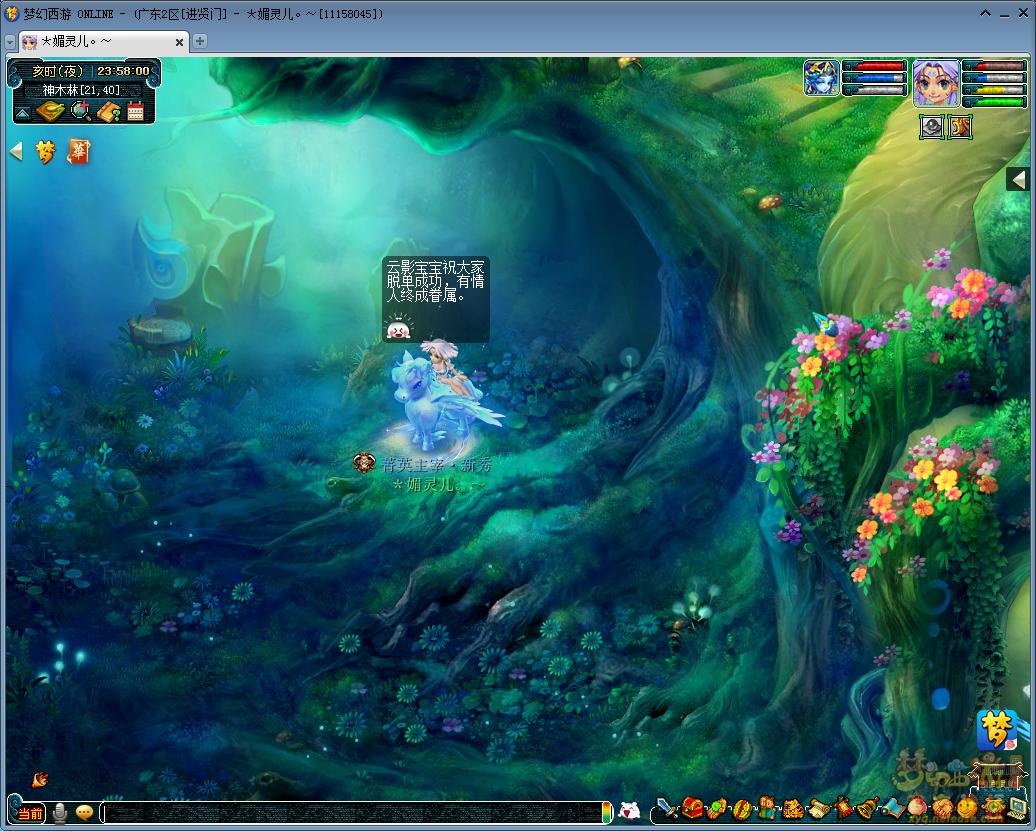Click the microphone voice chat icon
Screen dimensions: 1036x831
point(59,812)
